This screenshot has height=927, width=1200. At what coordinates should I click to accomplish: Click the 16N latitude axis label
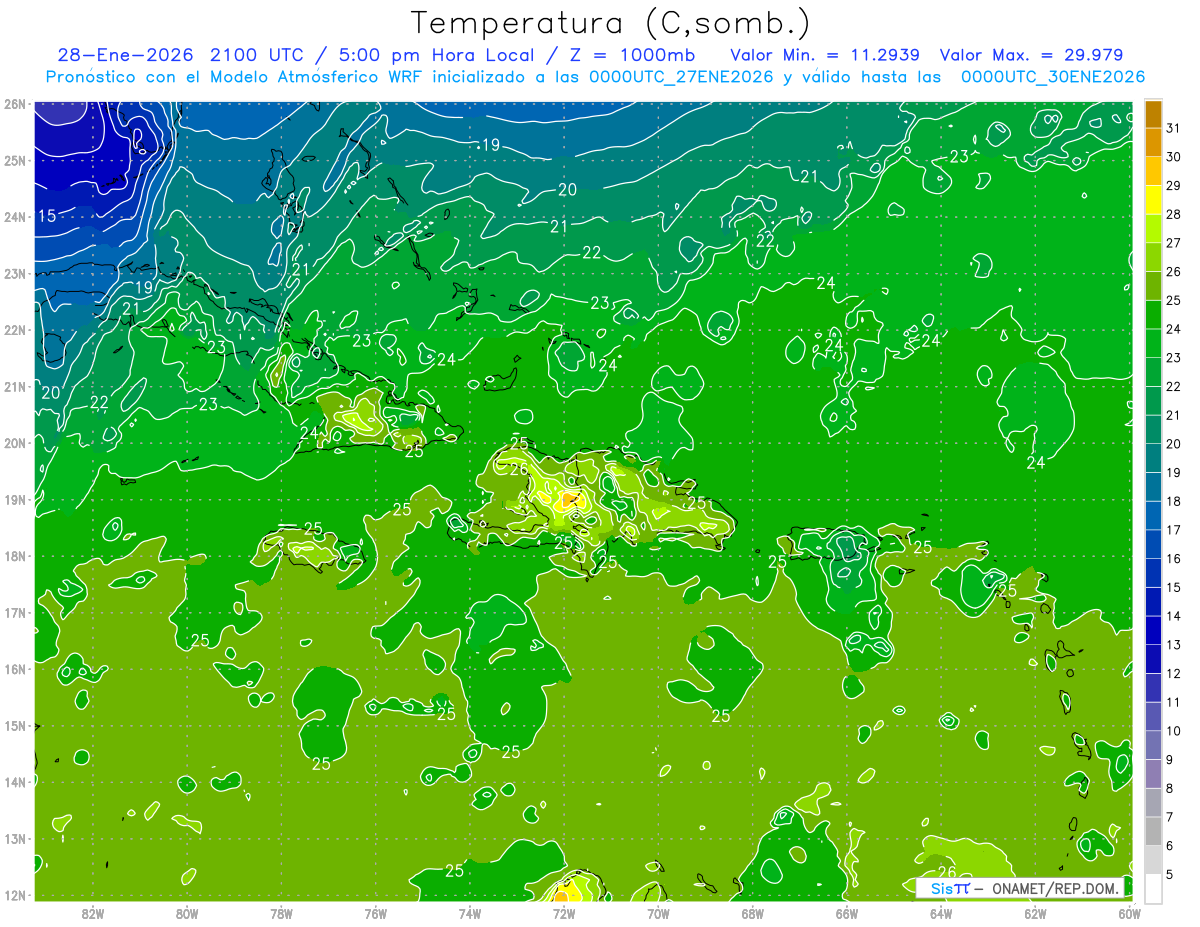[14, 669]
